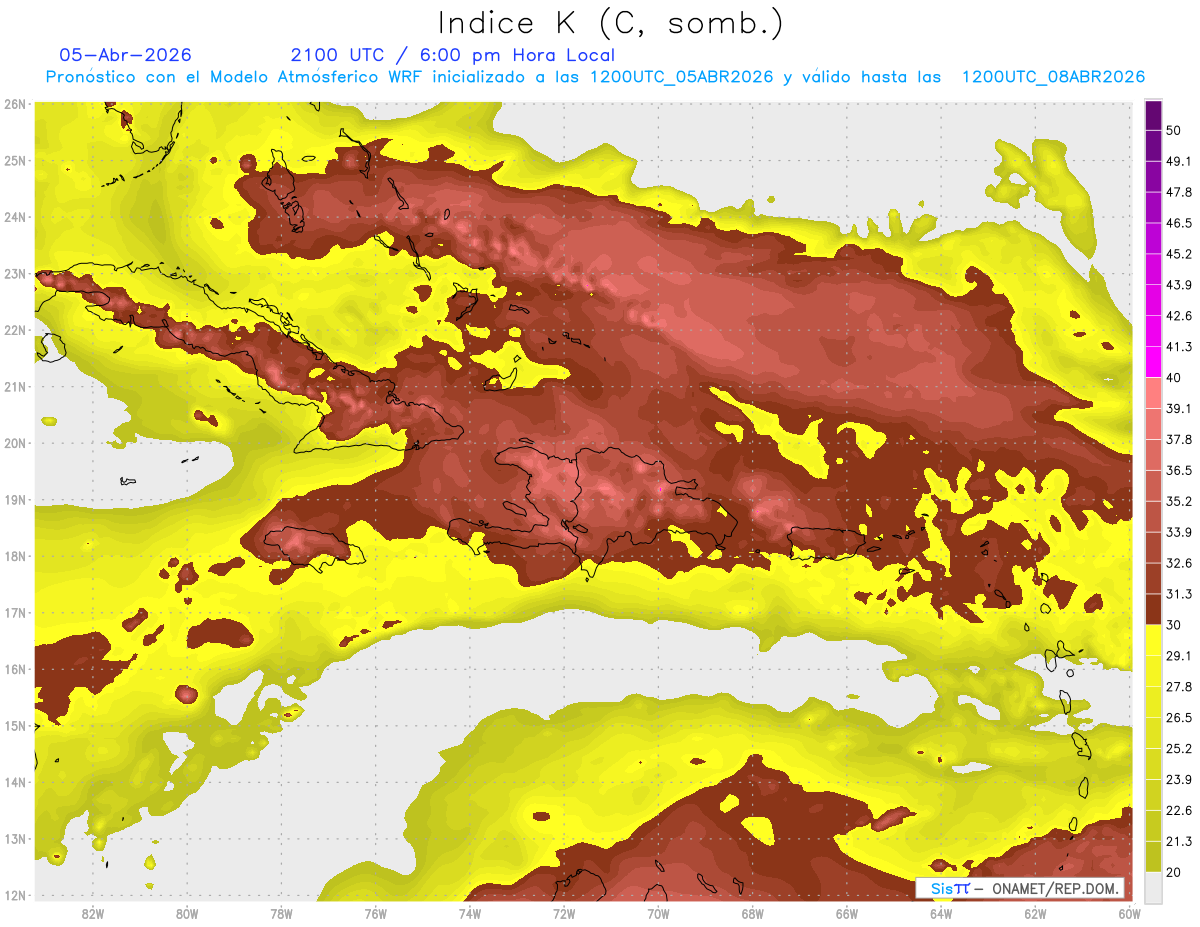Select the magenta 41.3 legend color block
Screen dimensions: 1200x927
point(1152,361)
